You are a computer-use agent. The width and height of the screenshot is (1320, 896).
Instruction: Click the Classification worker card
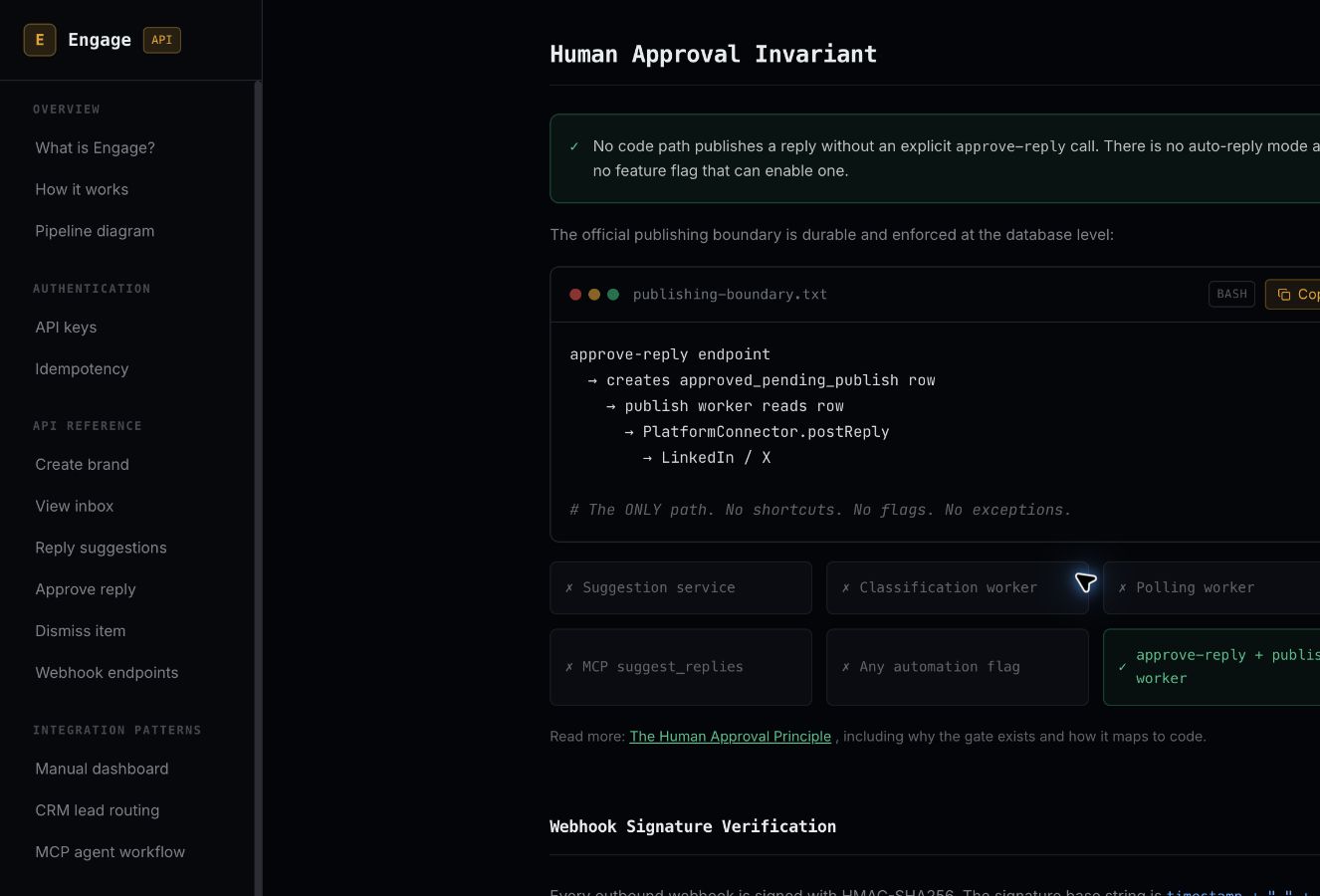coord(958,587)
